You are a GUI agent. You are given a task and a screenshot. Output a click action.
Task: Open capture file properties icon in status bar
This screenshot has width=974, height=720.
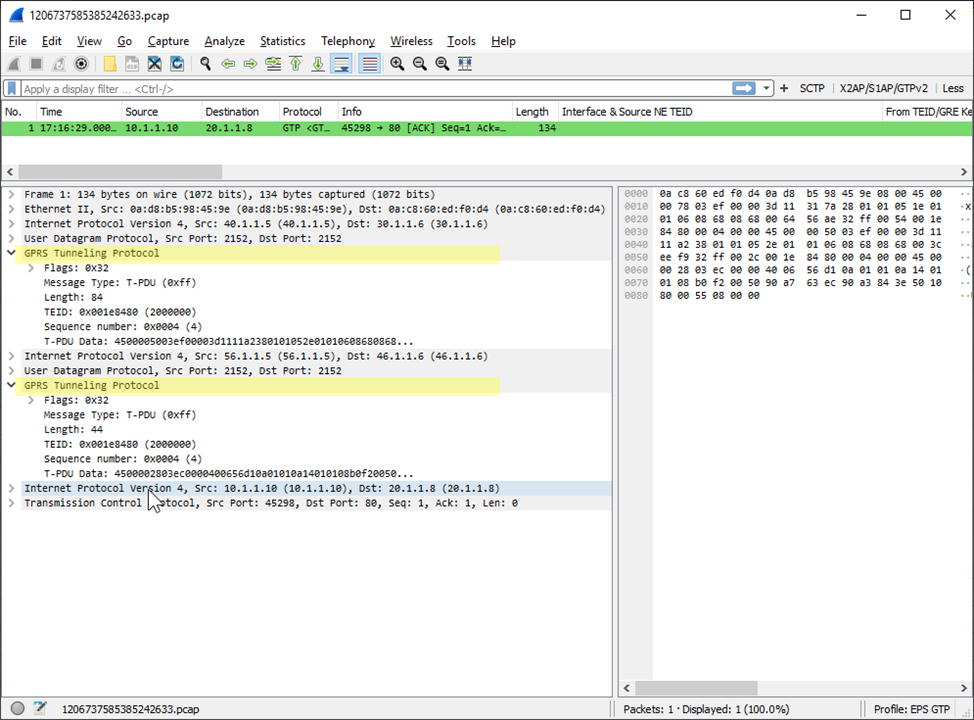[x=40, y=709]
